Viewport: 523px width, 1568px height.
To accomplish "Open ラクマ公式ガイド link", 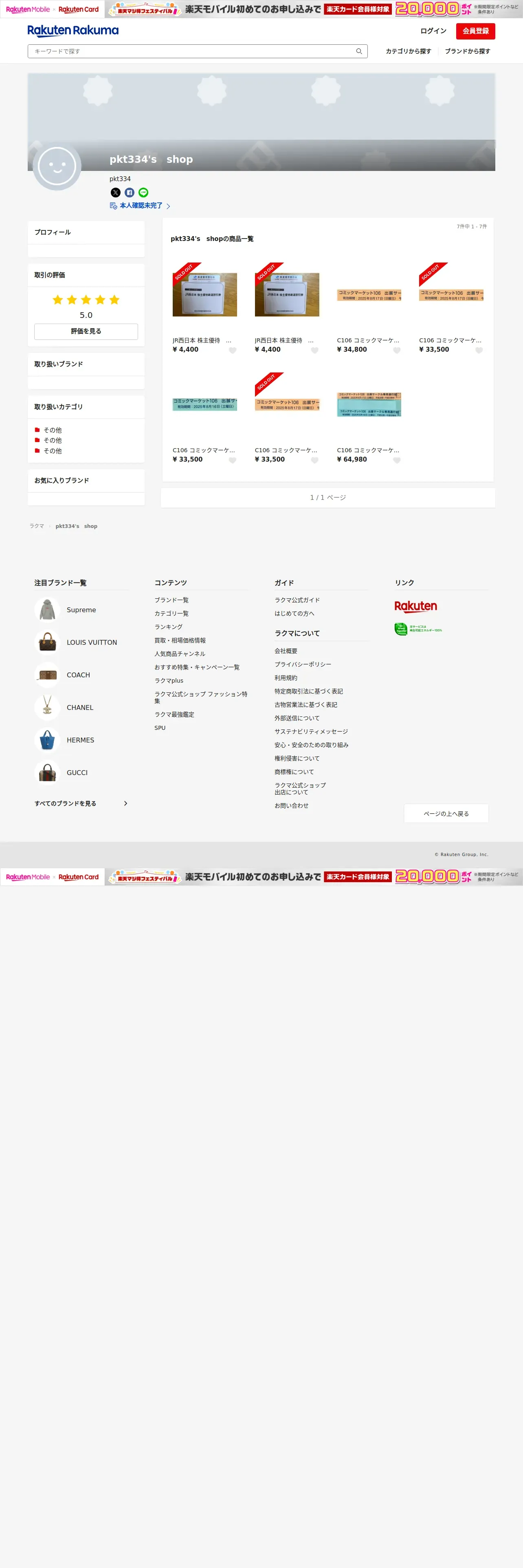I will [x=297, y=600].
